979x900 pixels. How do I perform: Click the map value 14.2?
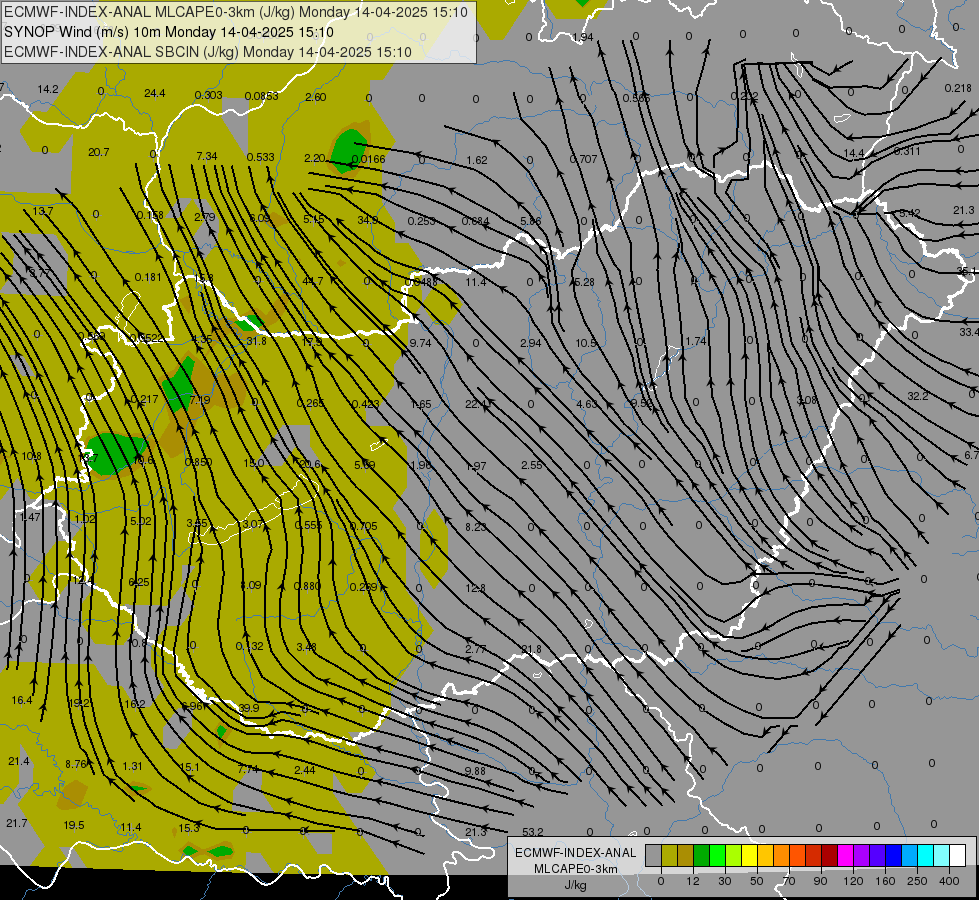pos(47,89)
